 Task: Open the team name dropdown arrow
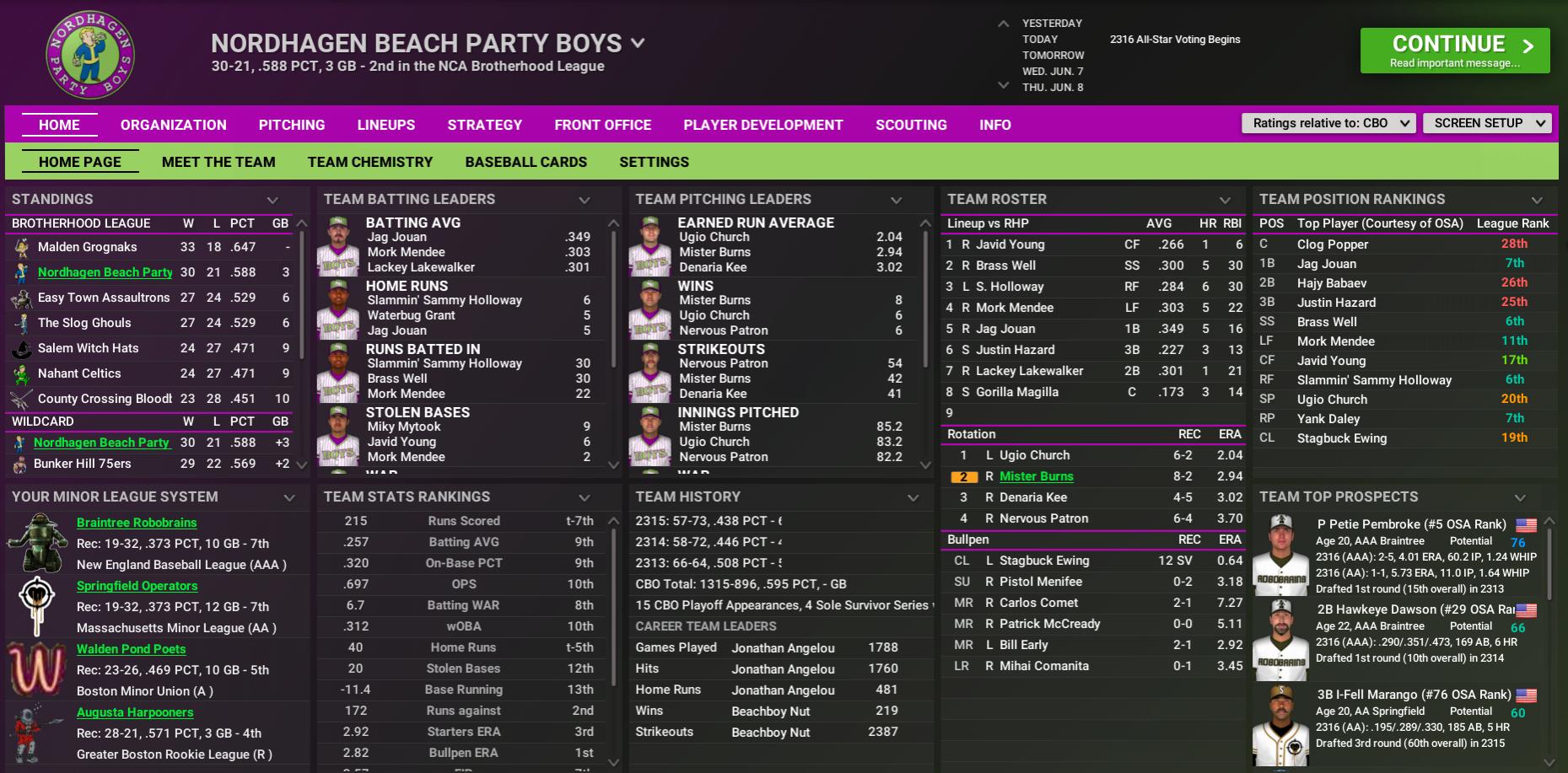coord(639,43)
